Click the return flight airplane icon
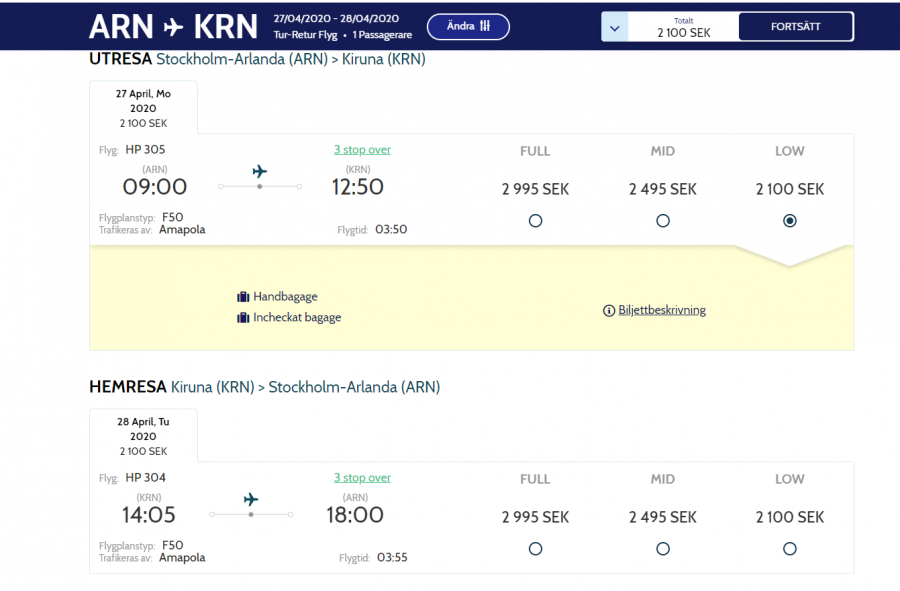 pos(251,499)
